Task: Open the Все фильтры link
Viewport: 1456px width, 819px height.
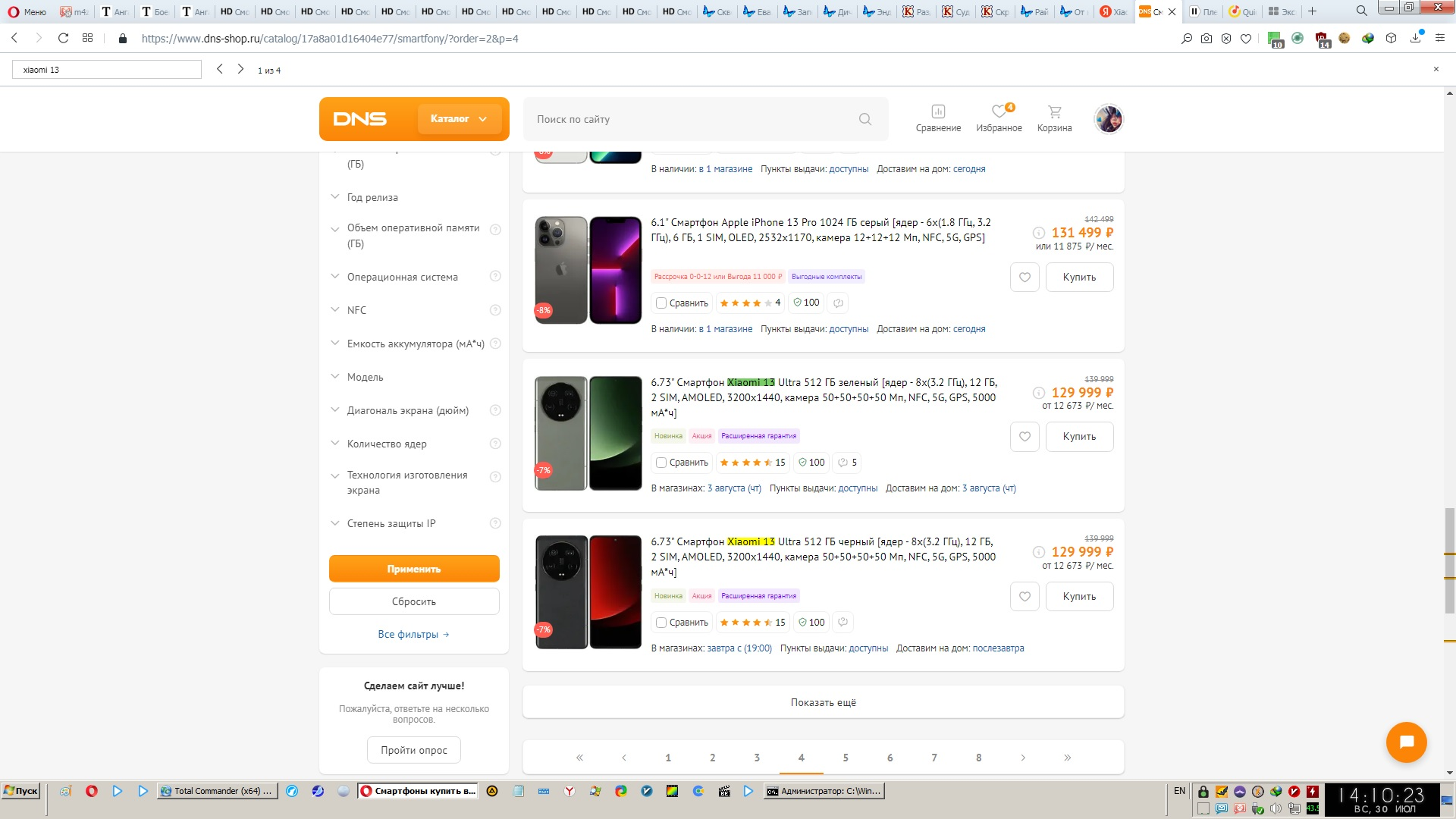Action: click(x=413, y=634)
